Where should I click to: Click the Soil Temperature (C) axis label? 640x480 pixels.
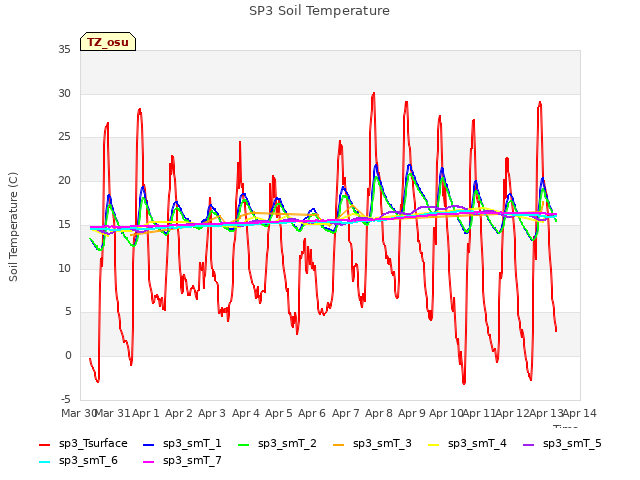(13, 227)
